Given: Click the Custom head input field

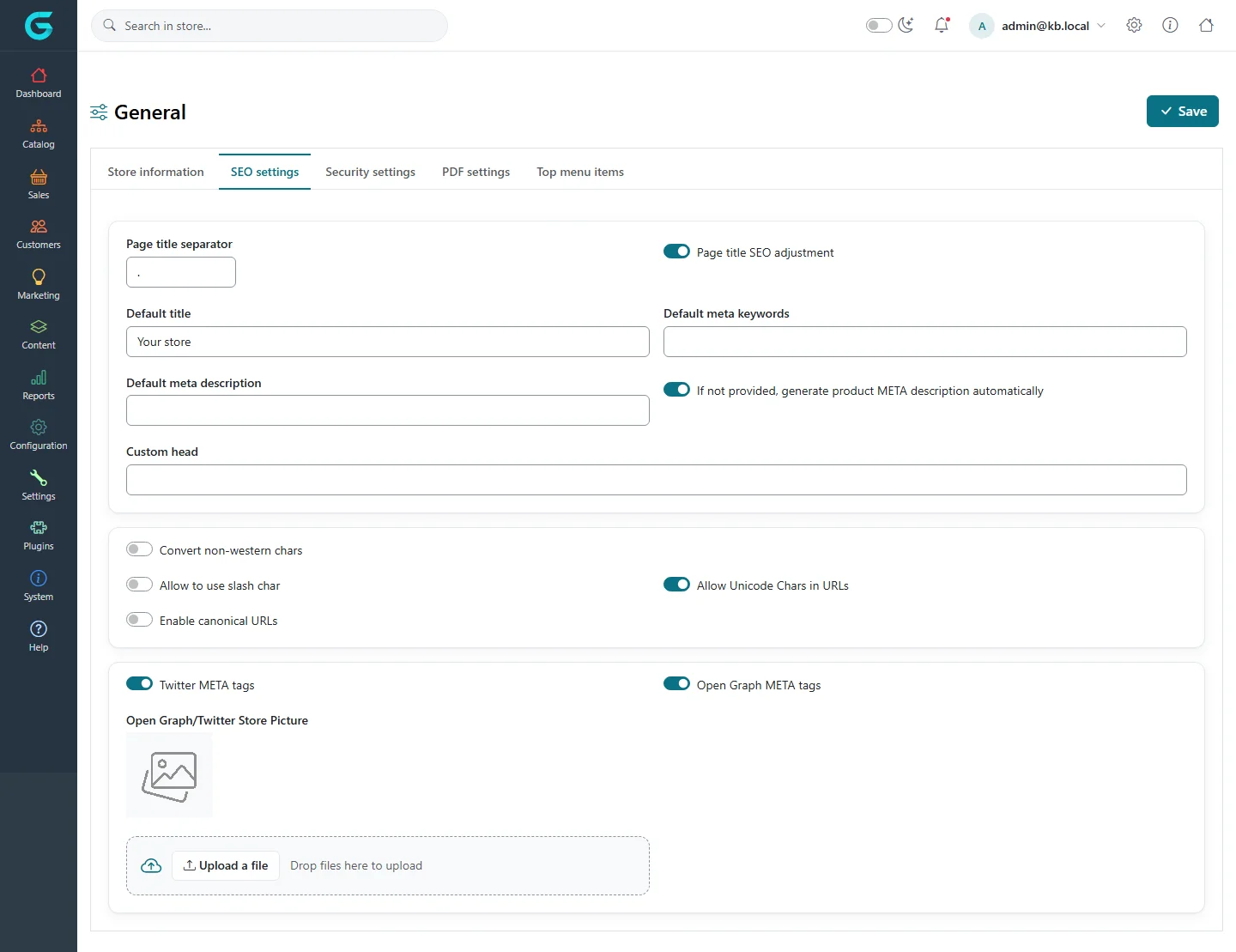Looking at the screenshot, I should [657, 480].
